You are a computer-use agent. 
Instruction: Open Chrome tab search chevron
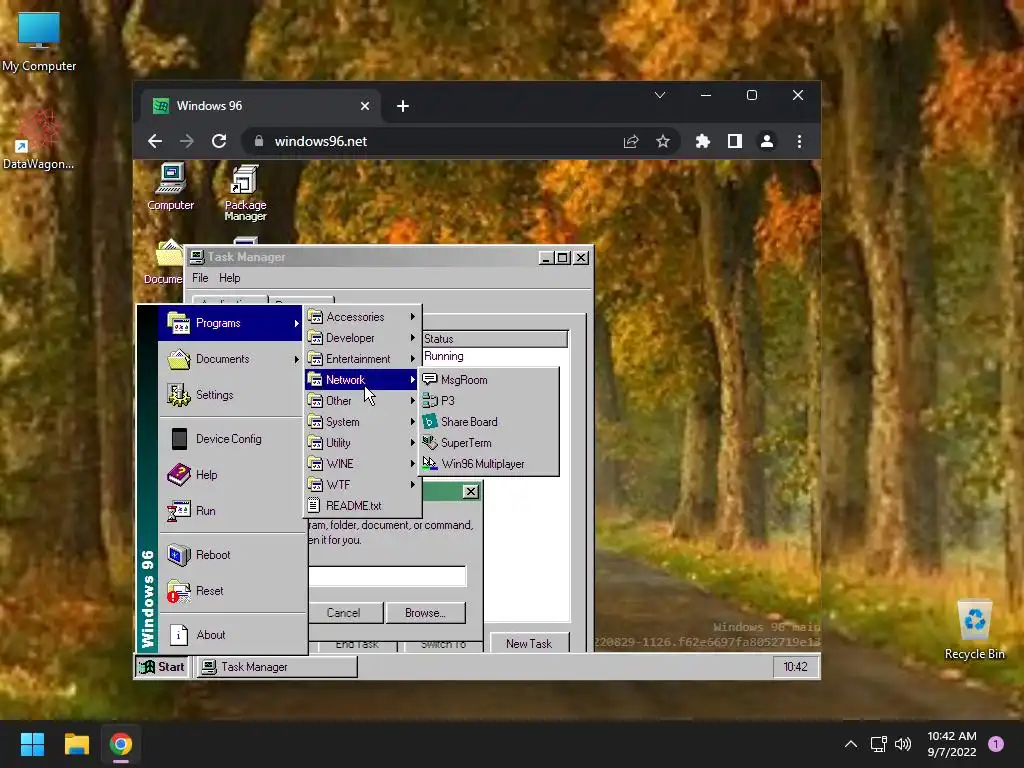point(660,95)
